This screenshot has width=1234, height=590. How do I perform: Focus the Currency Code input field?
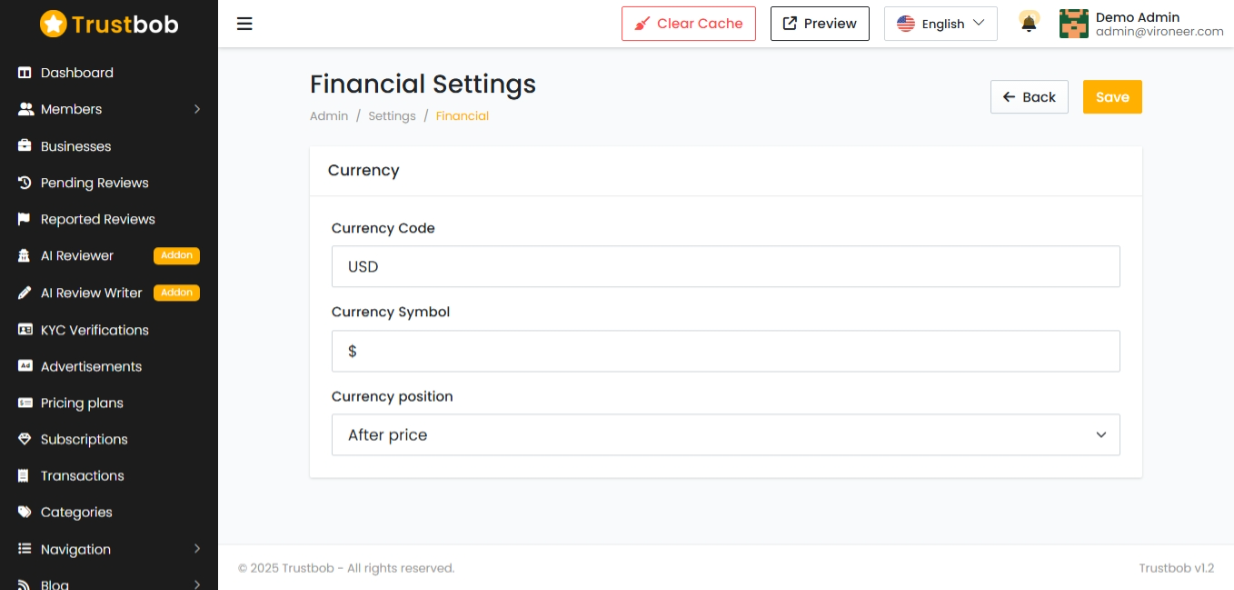coord(726,267)
